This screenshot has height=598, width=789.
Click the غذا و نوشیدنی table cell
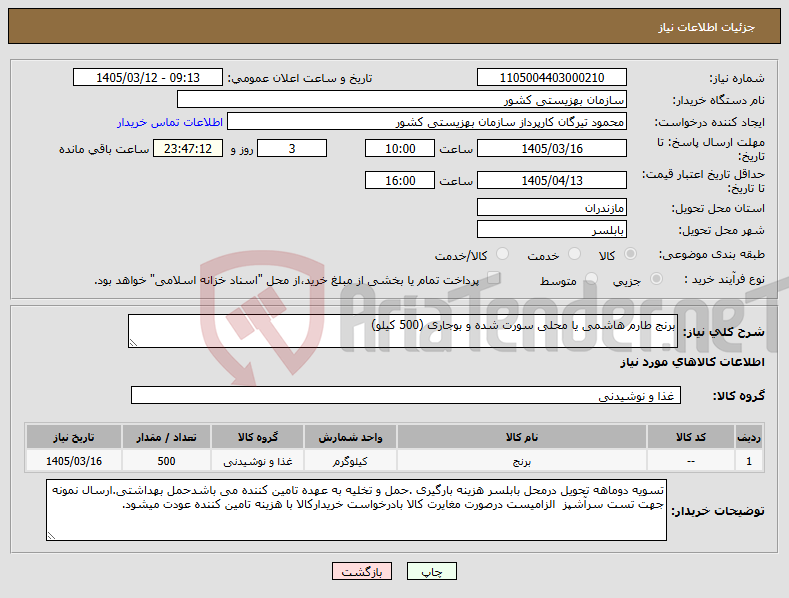tap(258, 461)
